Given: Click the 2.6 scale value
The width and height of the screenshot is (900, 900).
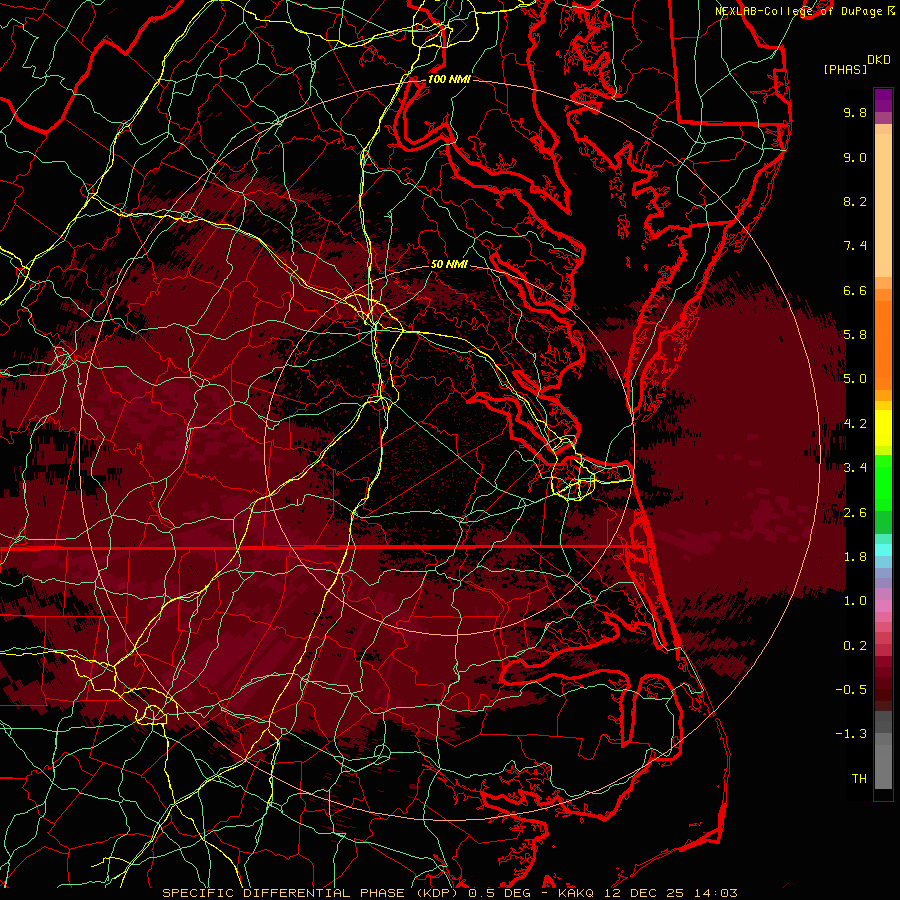Looking at the screenshot, I should [x=855, y=513].
